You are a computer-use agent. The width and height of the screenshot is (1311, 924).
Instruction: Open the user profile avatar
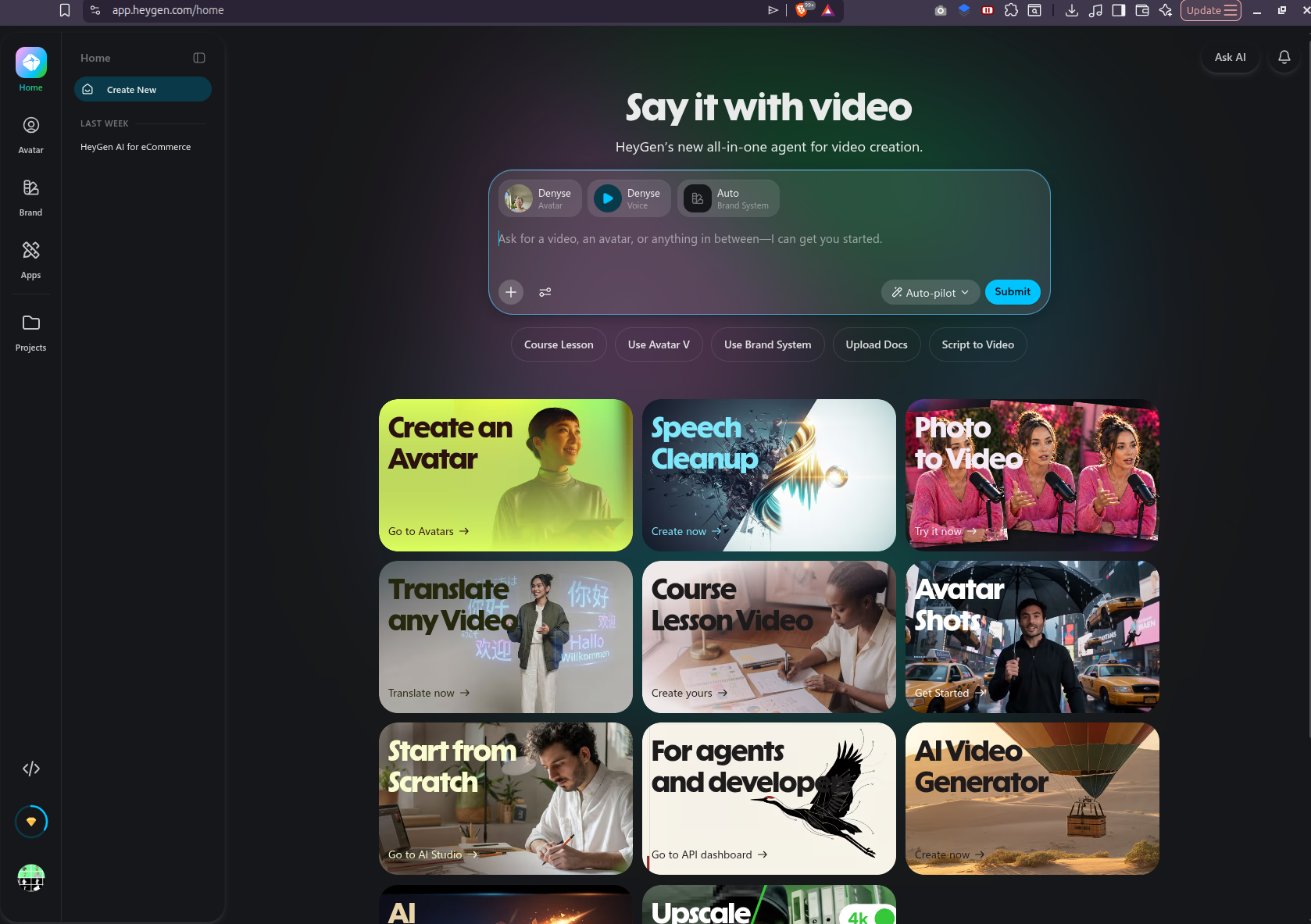tap(31, 878)
